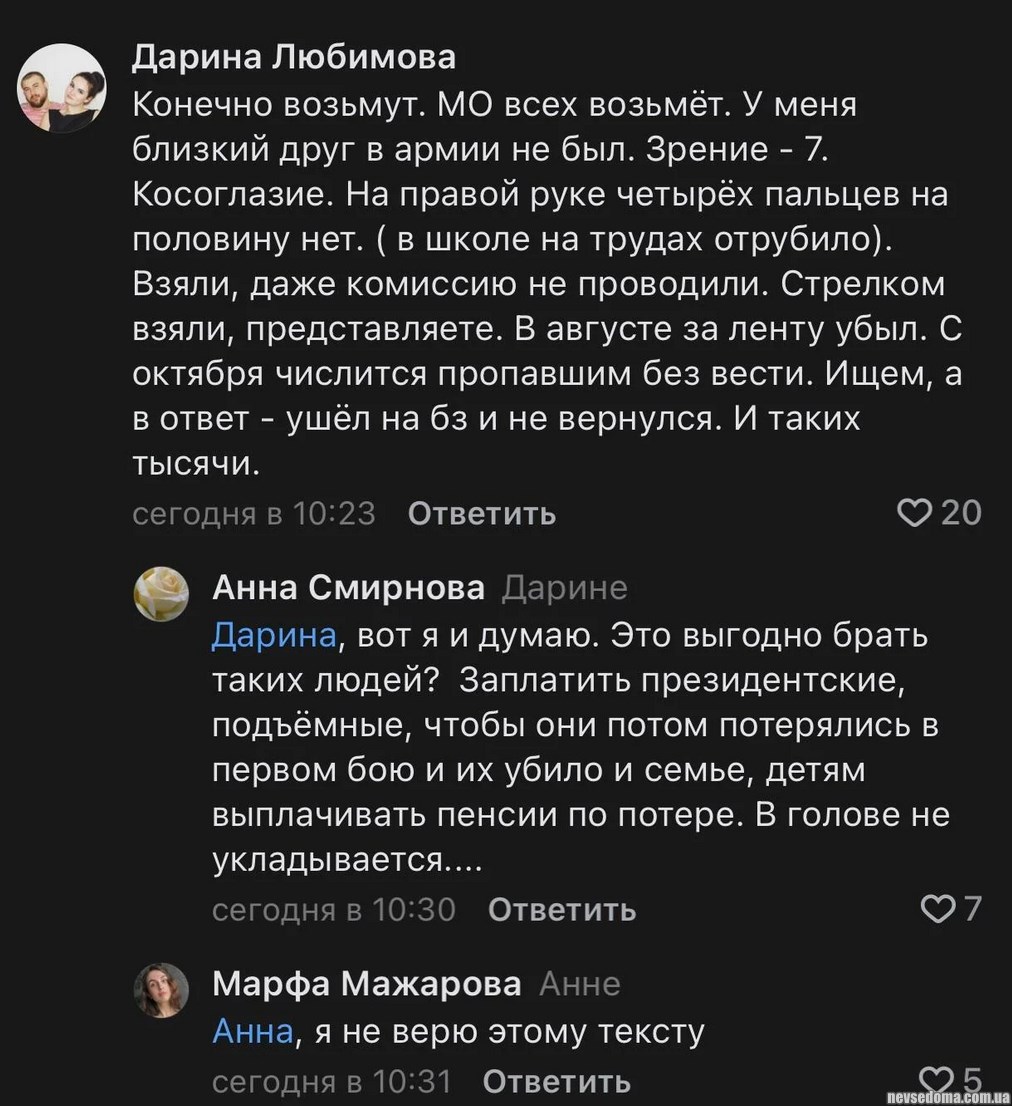Reply to Марфа Мажарова's comment
Screen dimensions: 1012x1106
coord(556,1082)
